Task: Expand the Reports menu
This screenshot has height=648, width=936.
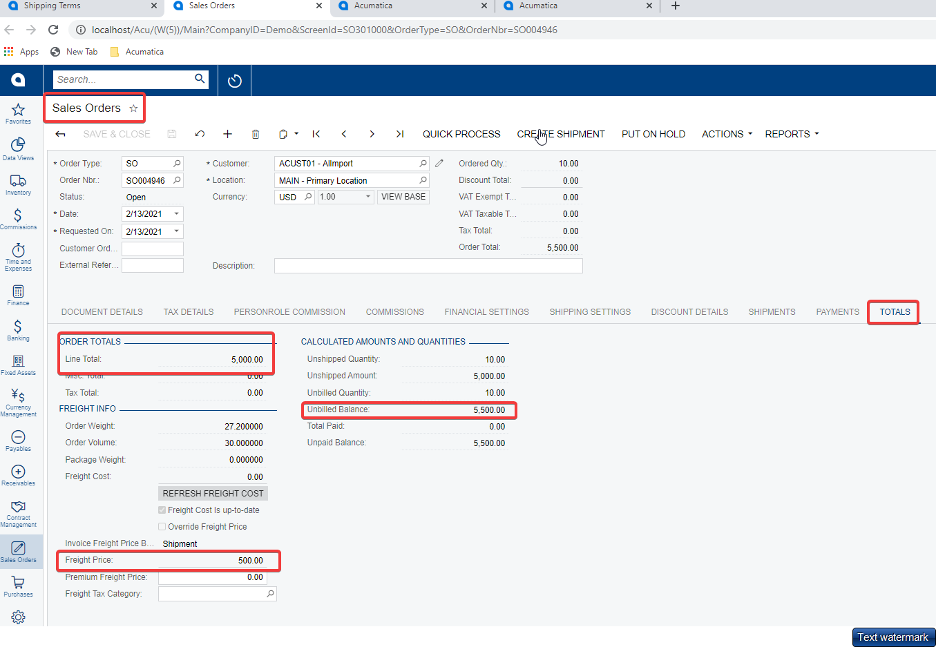Action: tap(791, 134)
